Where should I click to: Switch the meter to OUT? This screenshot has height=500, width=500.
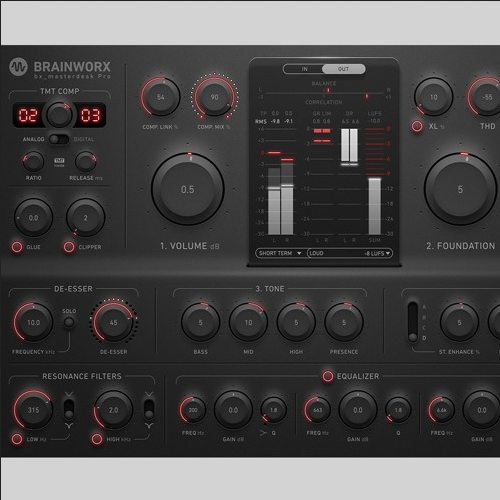coord(343,69)
